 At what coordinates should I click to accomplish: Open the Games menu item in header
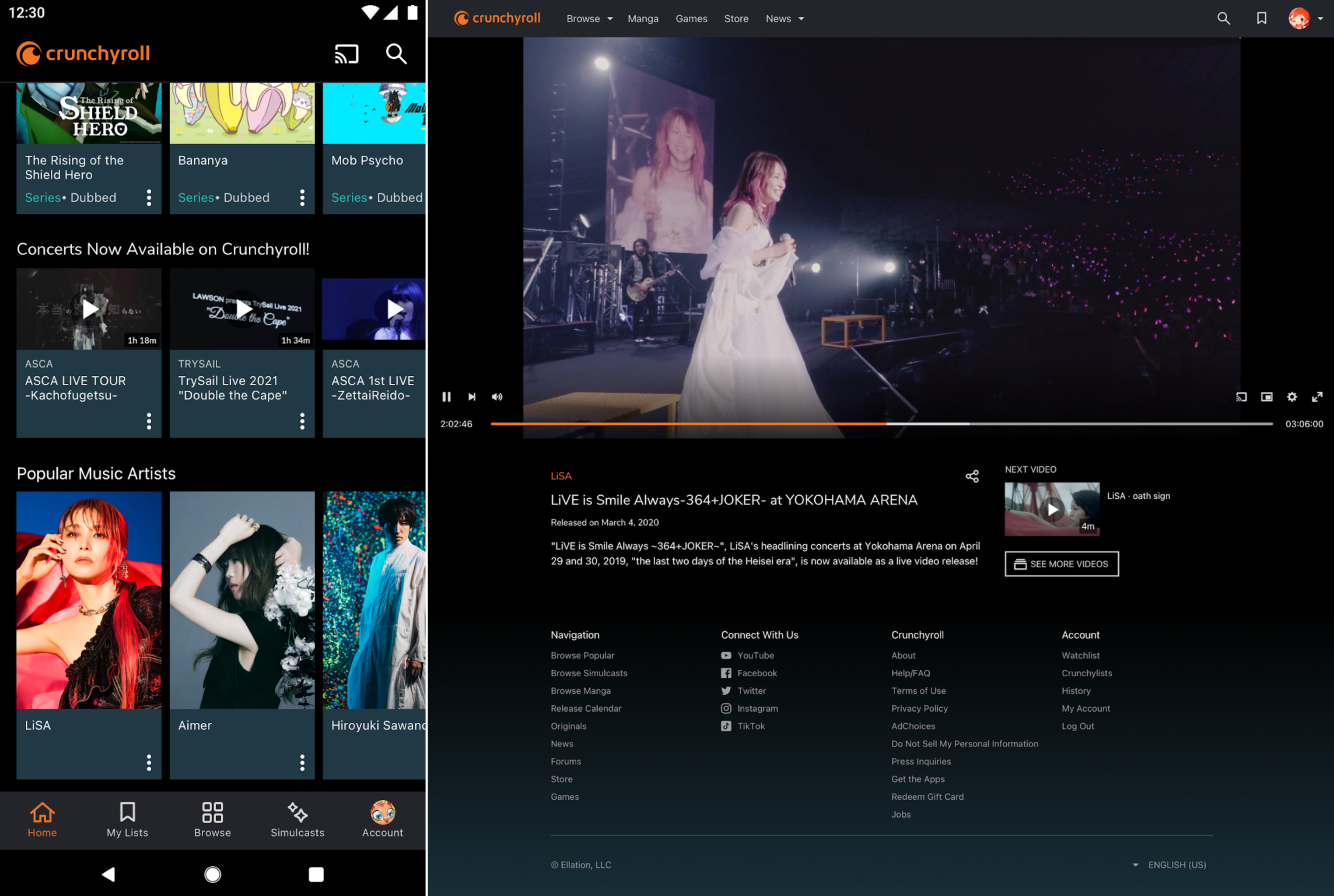tap(691, 19)
